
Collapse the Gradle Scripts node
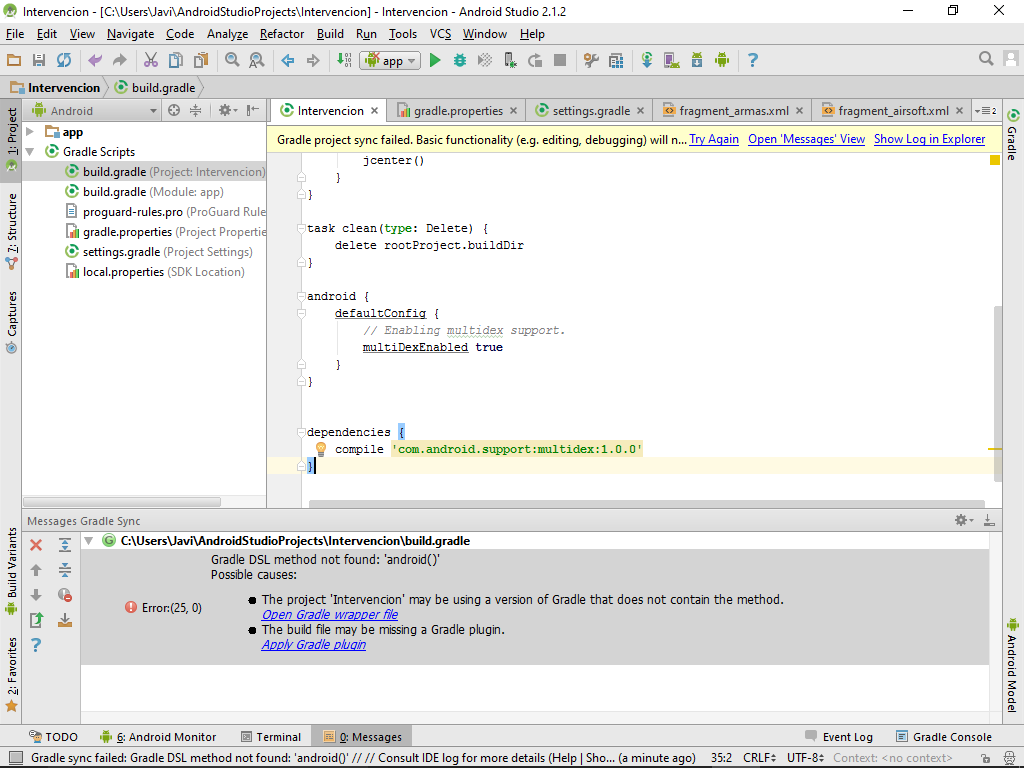30,152
